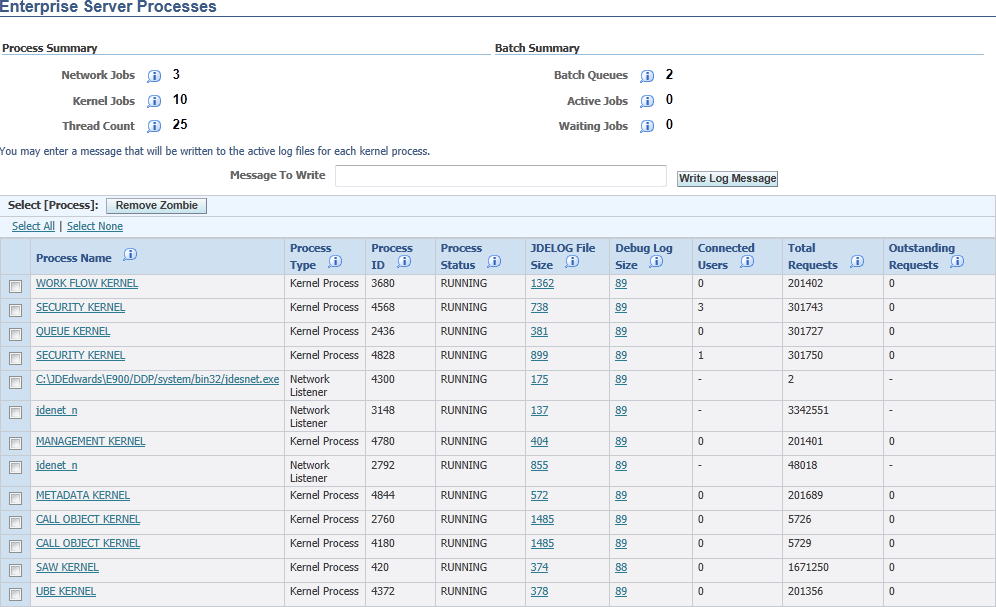
Task: Select total requests value 48018
Action: (x=802, y=465)
